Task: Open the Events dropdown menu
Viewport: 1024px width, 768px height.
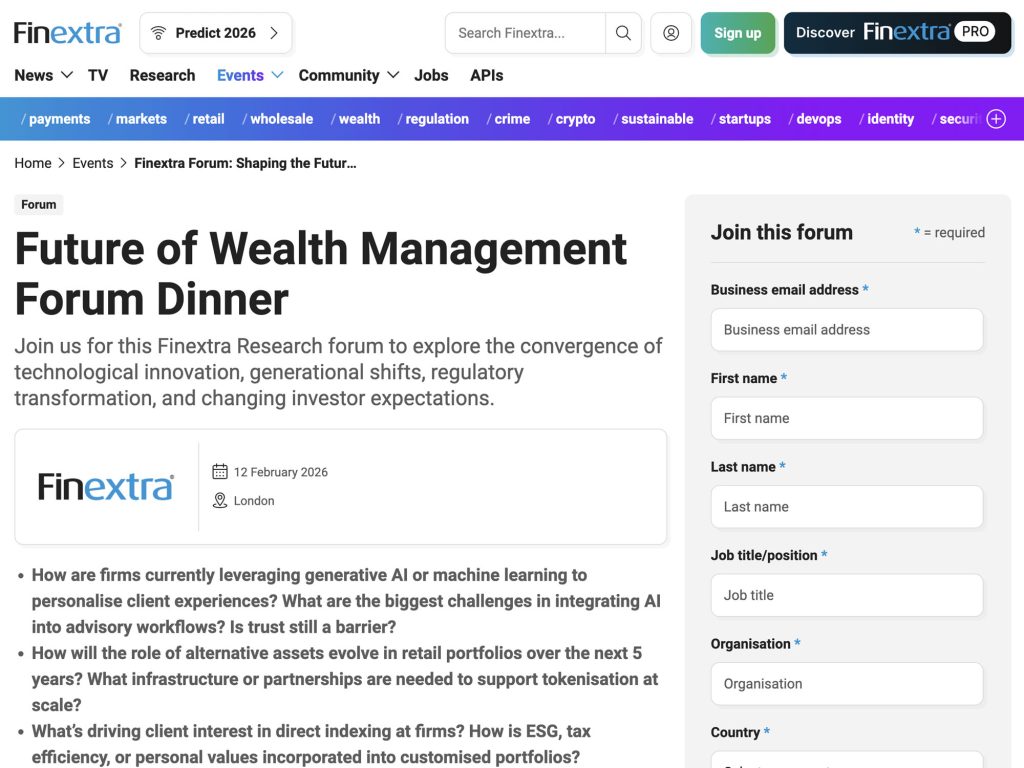Action: [248, 75]
